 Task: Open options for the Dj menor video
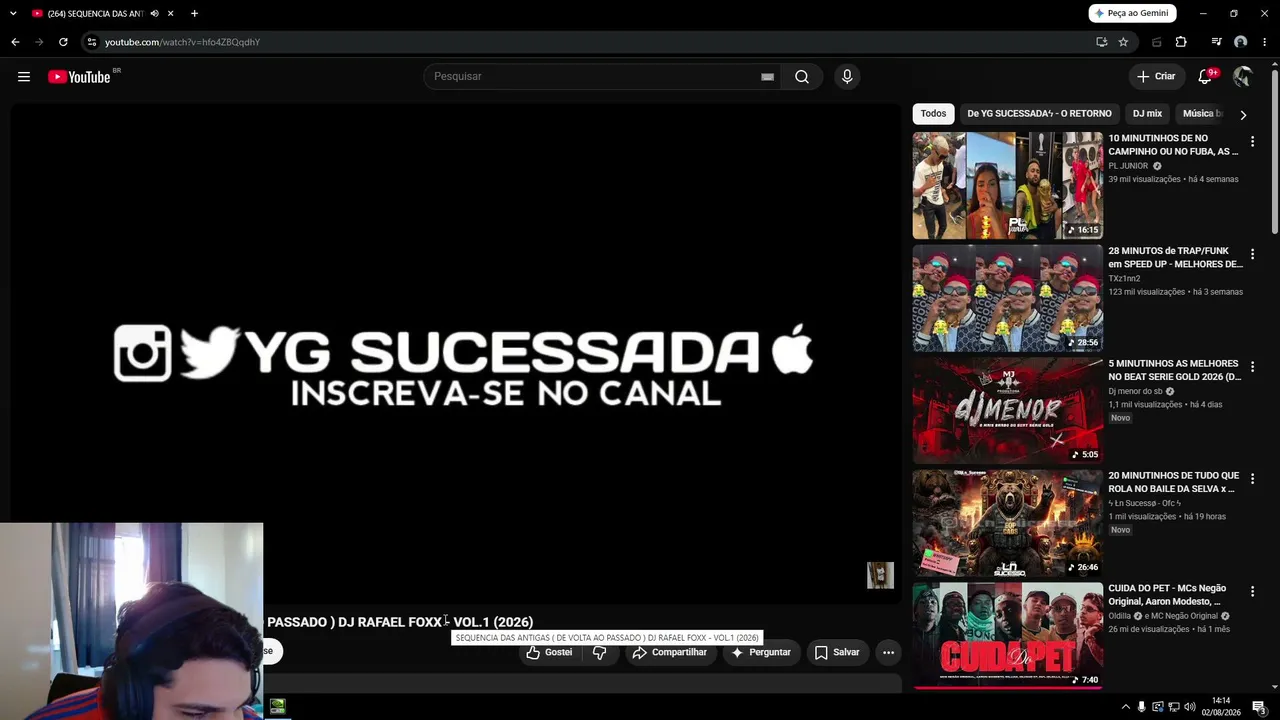pos(1252,367)
